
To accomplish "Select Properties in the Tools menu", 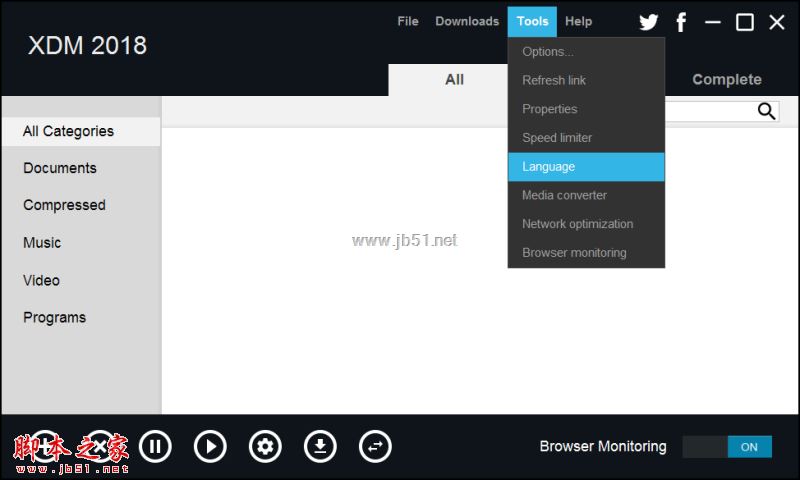I will pyautogui.click(x=586, y=109).
